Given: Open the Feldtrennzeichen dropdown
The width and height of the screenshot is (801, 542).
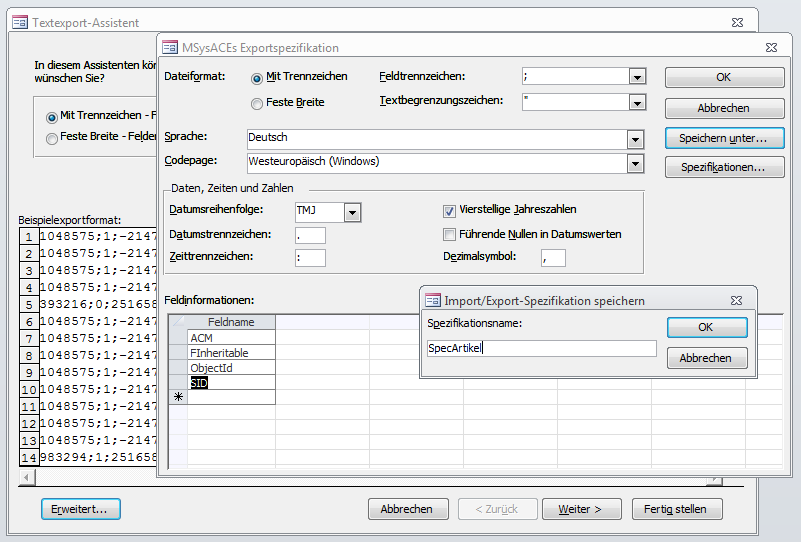Looking at the screenshot, I should point(636,77).
